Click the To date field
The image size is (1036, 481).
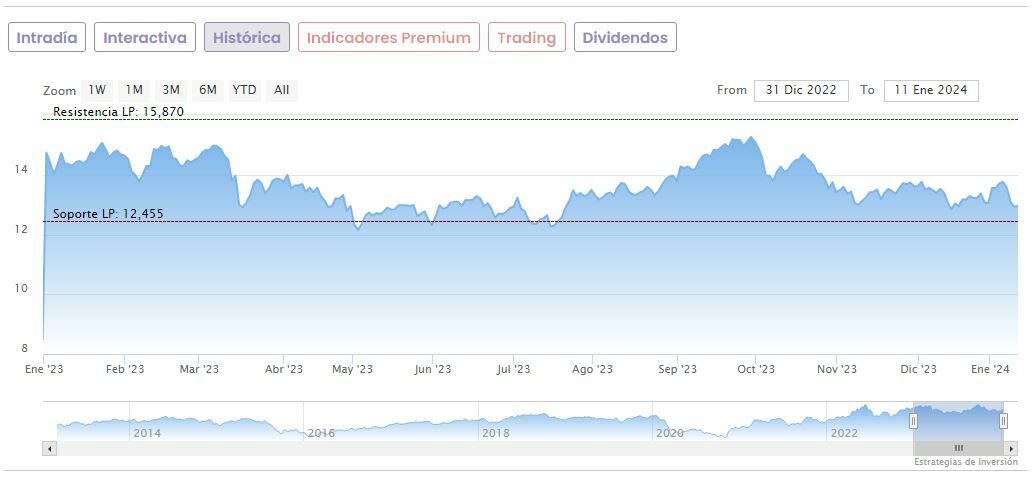tap(931, 90)
